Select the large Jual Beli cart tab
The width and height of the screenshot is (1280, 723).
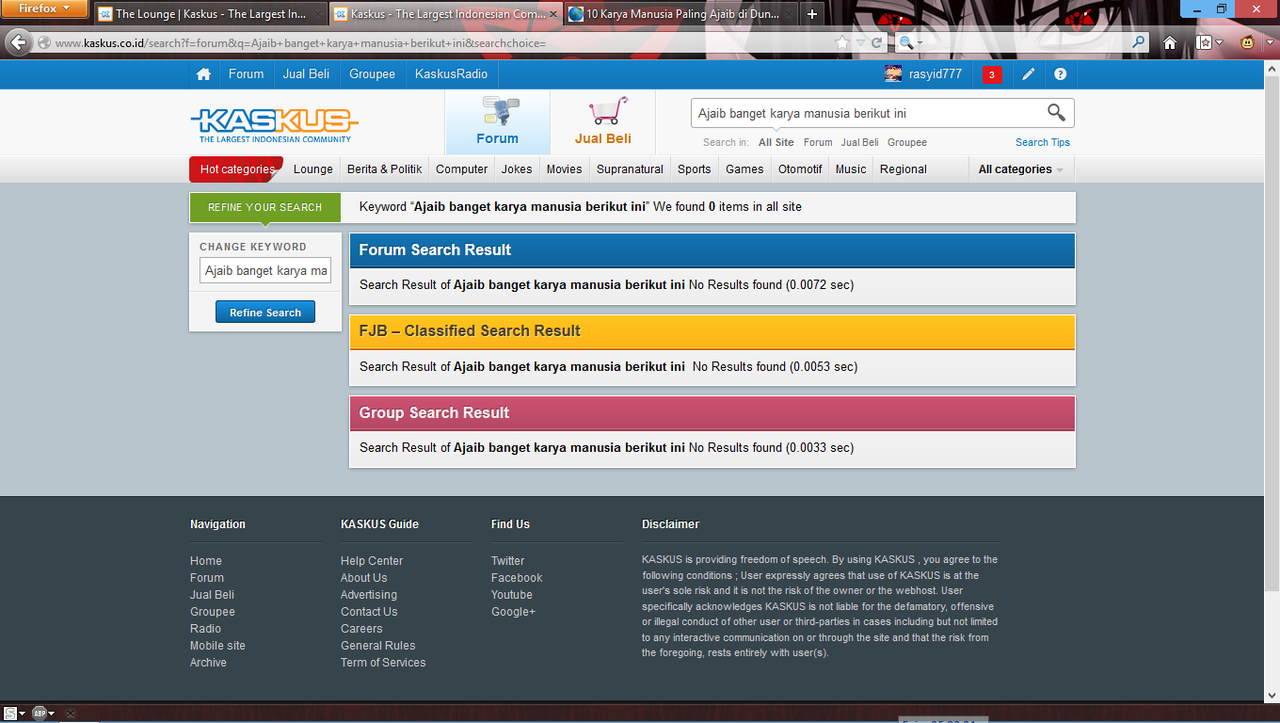click(x=603, y=123)
